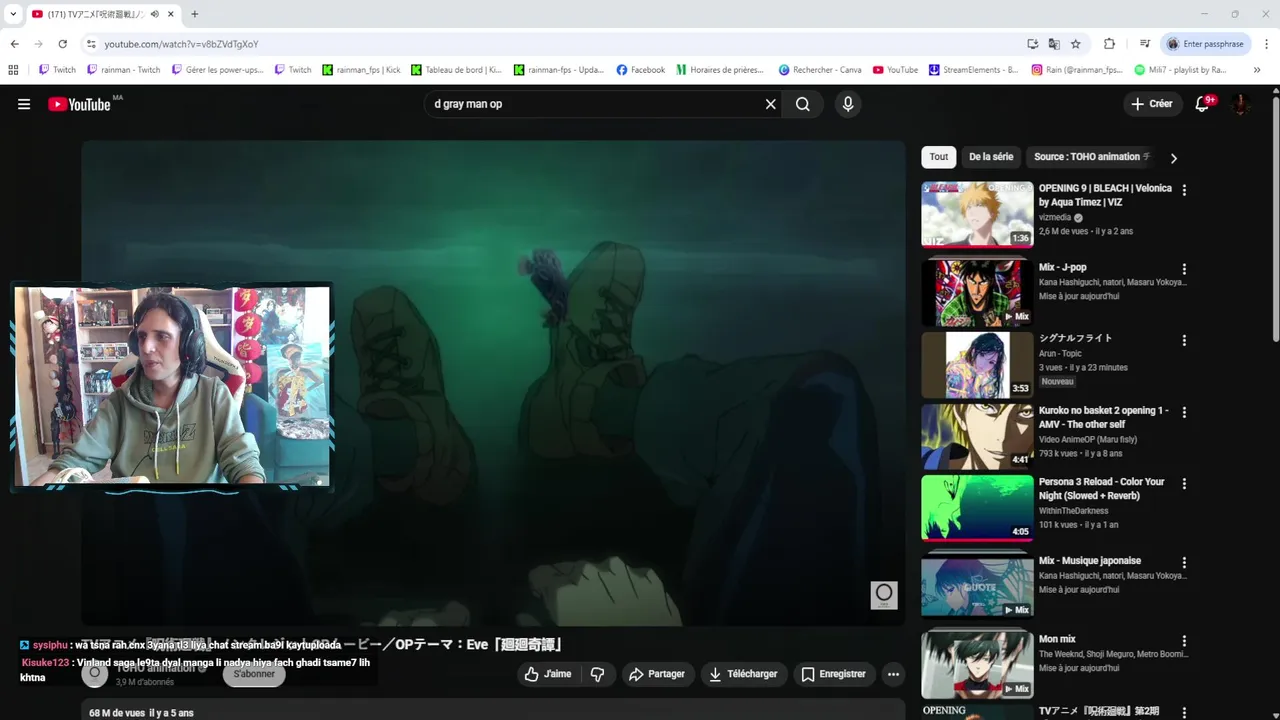Click the install app icon in address bar
Image resolution: width=1280 pixels, height=720 pixels.
[1032, 44]
